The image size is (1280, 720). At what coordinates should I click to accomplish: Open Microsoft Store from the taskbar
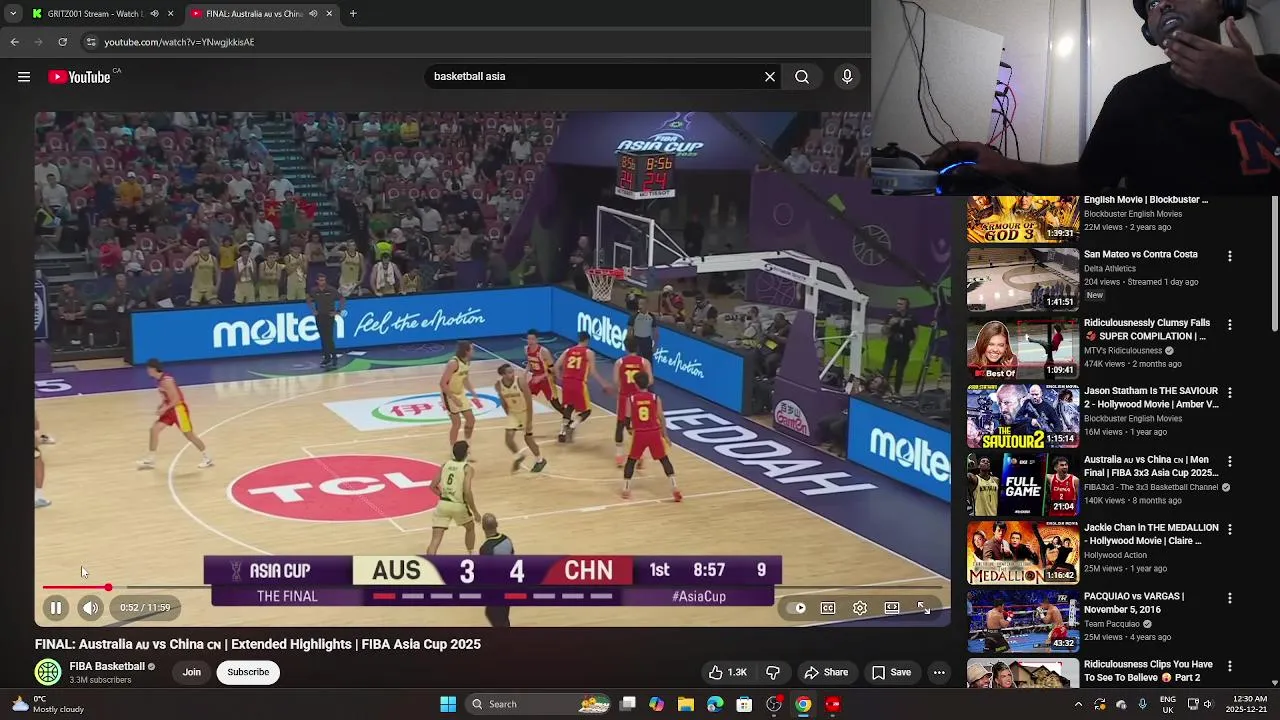(x=744, y=704)
